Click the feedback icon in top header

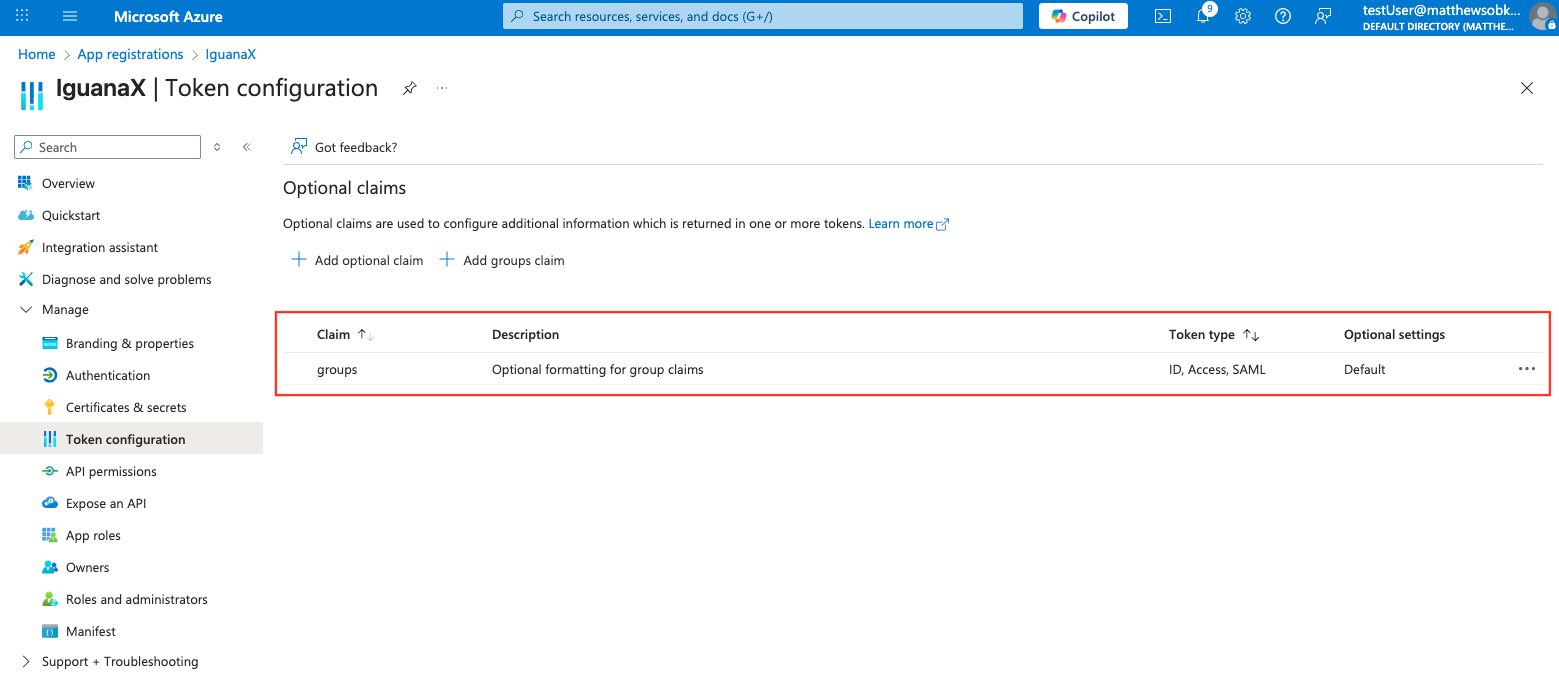pos(1323,16)
